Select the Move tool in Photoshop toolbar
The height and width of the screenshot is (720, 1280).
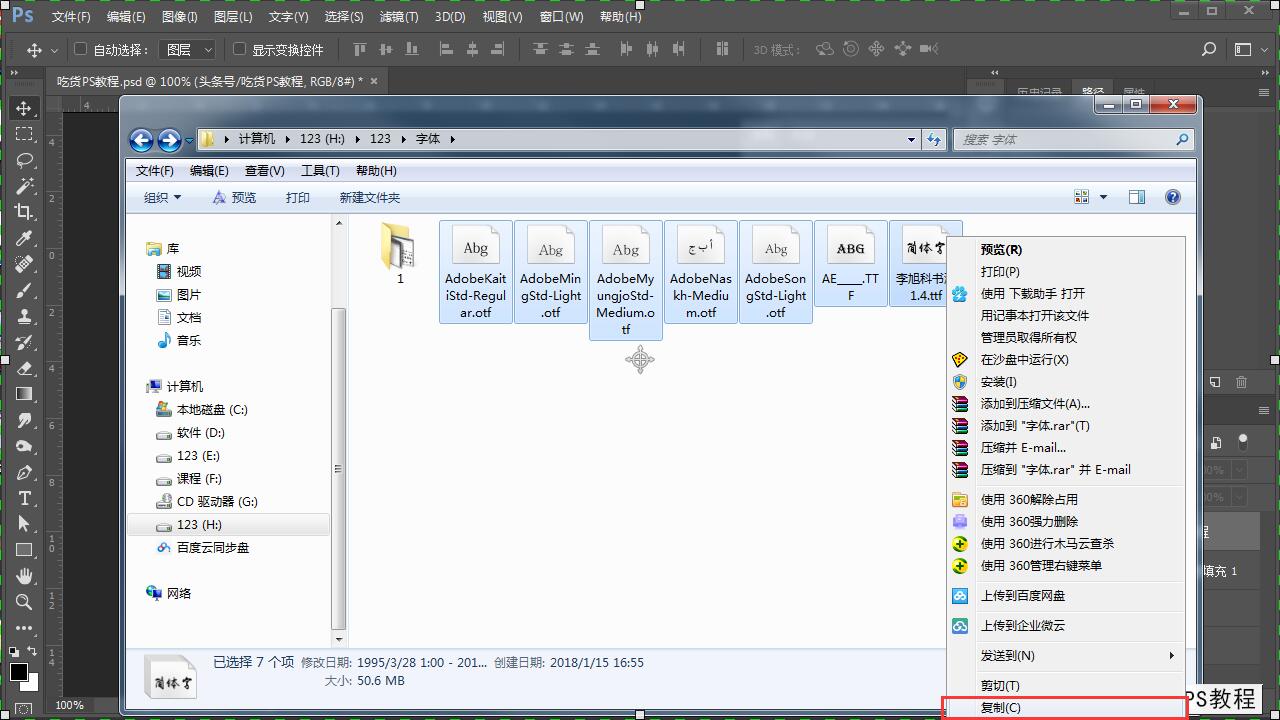(25, 108)
